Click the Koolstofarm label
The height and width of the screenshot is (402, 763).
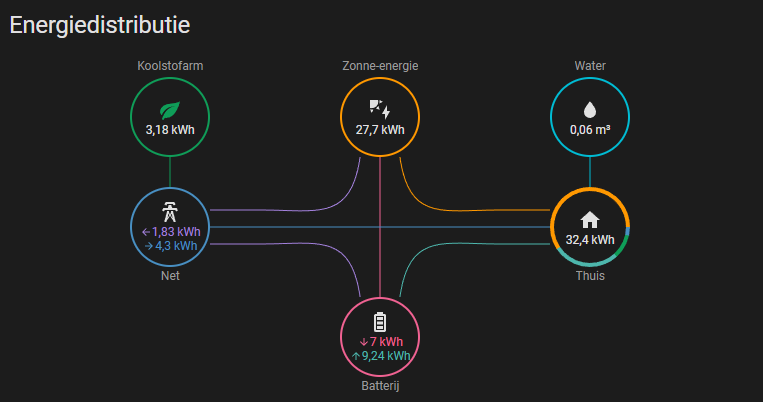tap(170, 66)
